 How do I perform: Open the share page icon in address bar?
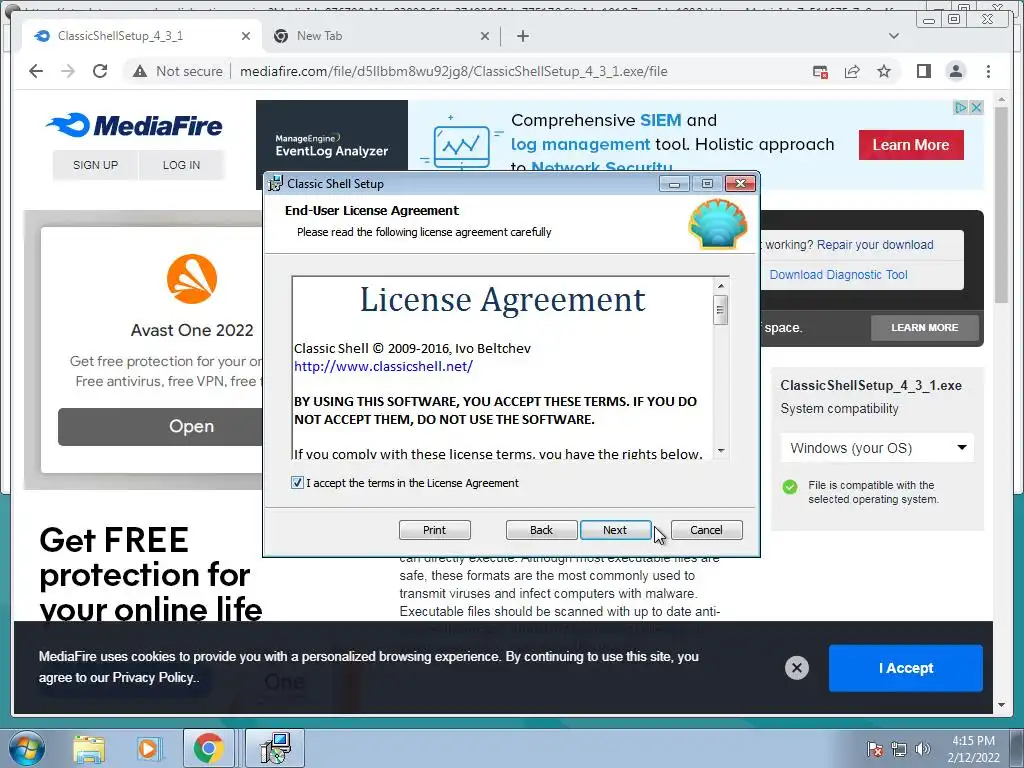point(852,71)
